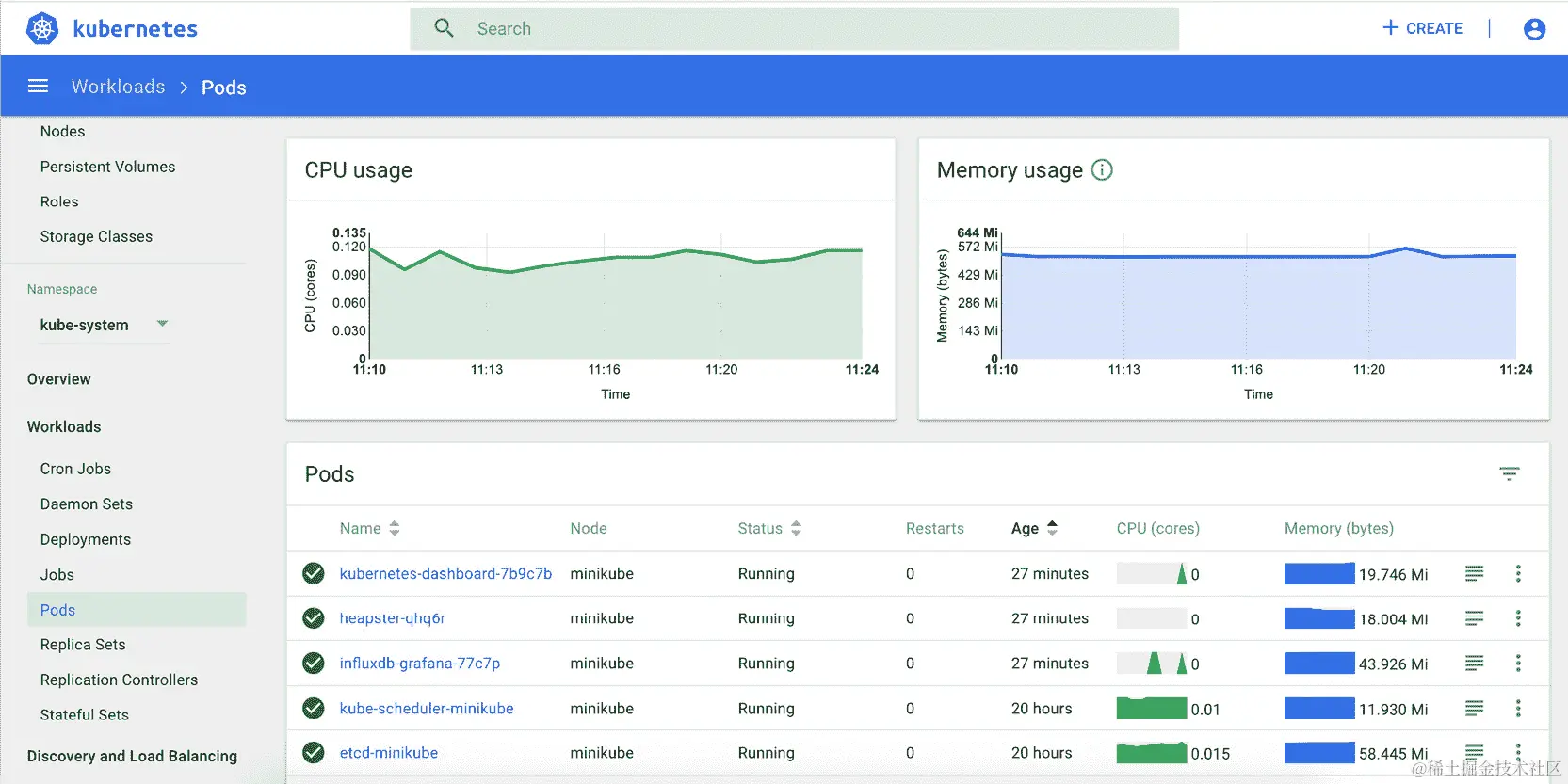Select Deployments in sidebar
Viewport: 1568px width, 784px height.
click(86, 539)
